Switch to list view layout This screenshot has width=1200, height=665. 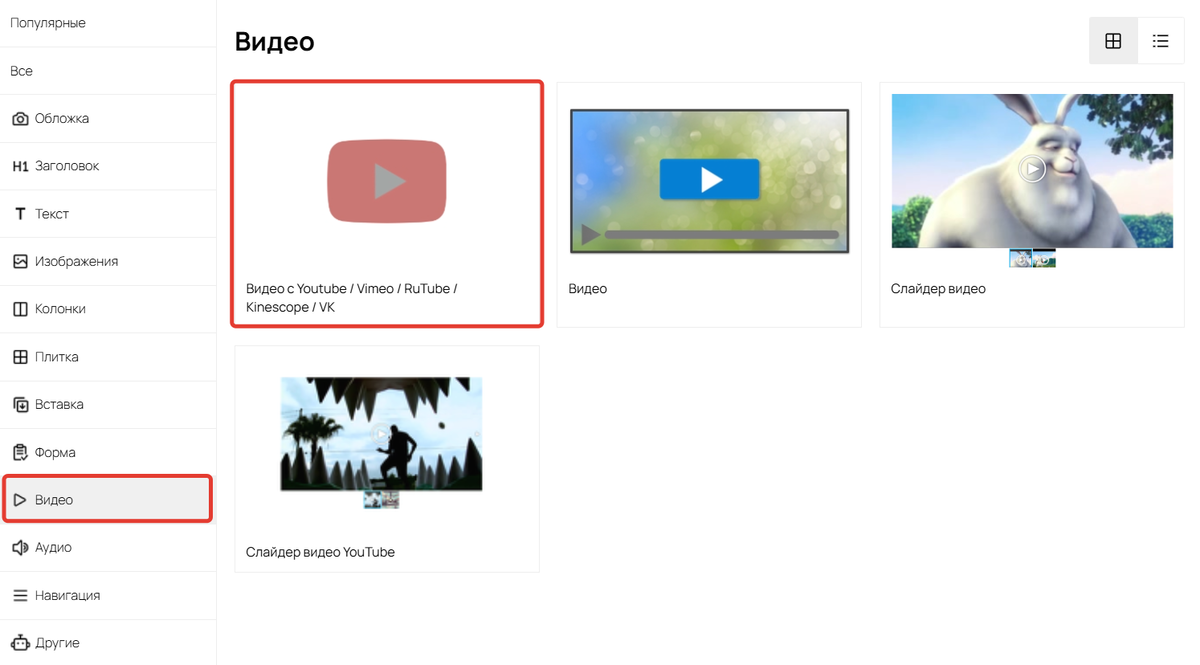click(x=1160, y=41)
